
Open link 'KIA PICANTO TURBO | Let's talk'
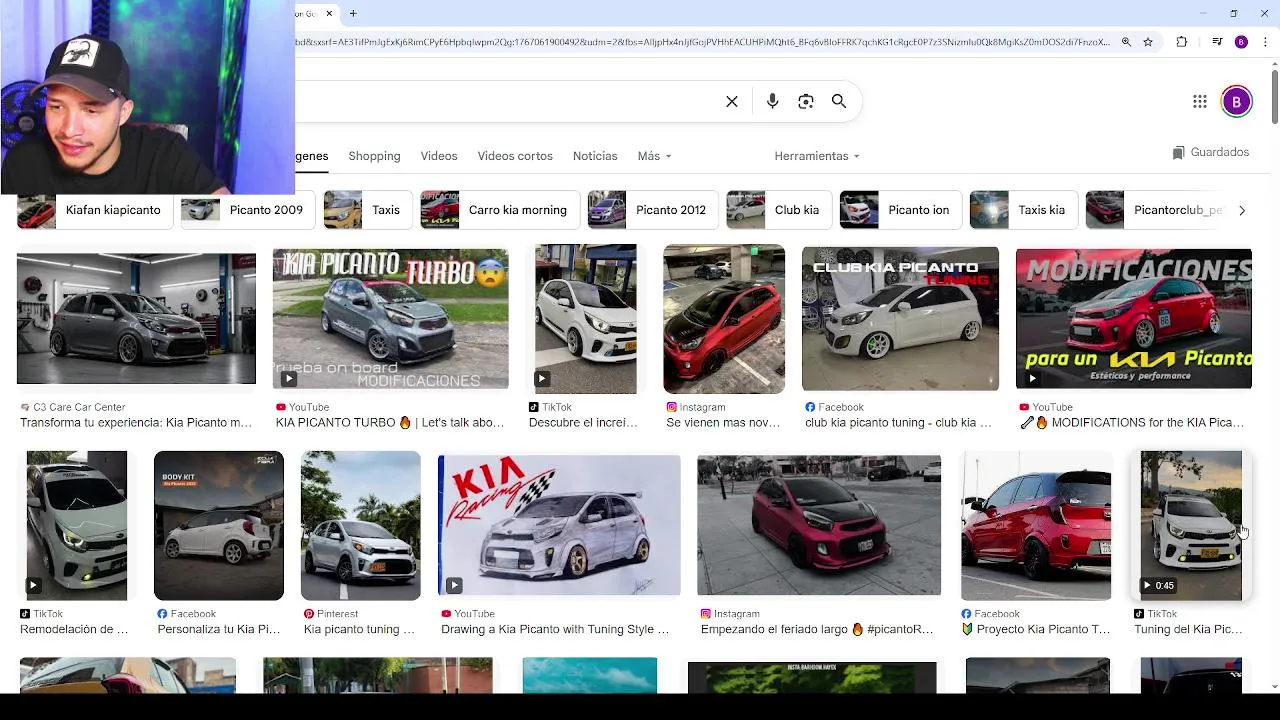pos(390,423)
